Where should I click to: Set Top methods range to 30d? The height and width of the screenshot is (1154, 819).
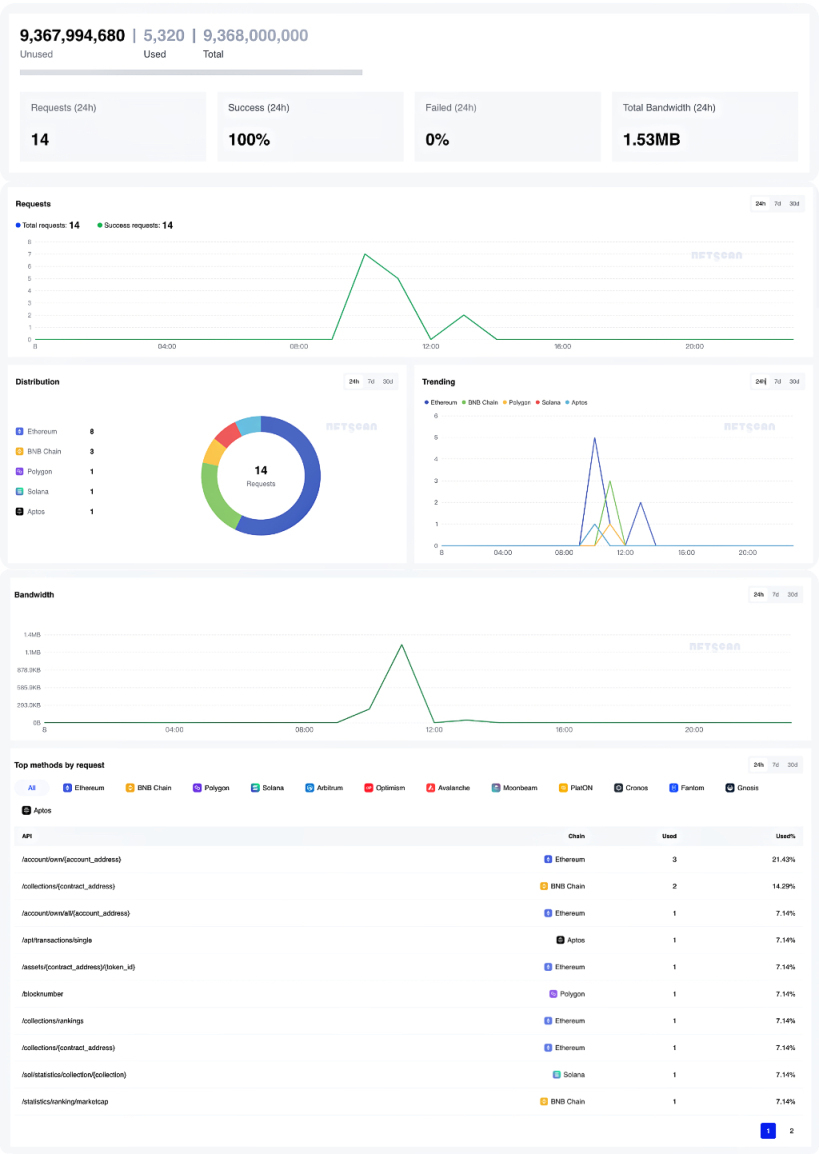pyautogui.click(x=793, y=765)
